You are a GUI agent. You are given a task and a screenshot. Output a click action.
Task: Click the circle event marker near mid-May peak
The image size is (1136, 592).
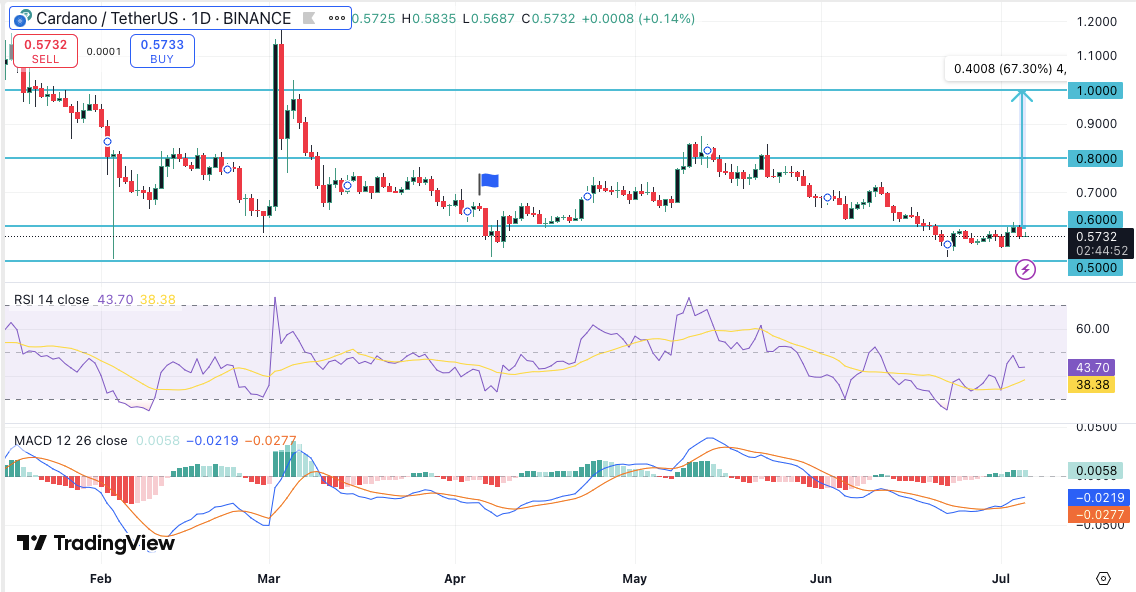(707, 151)
